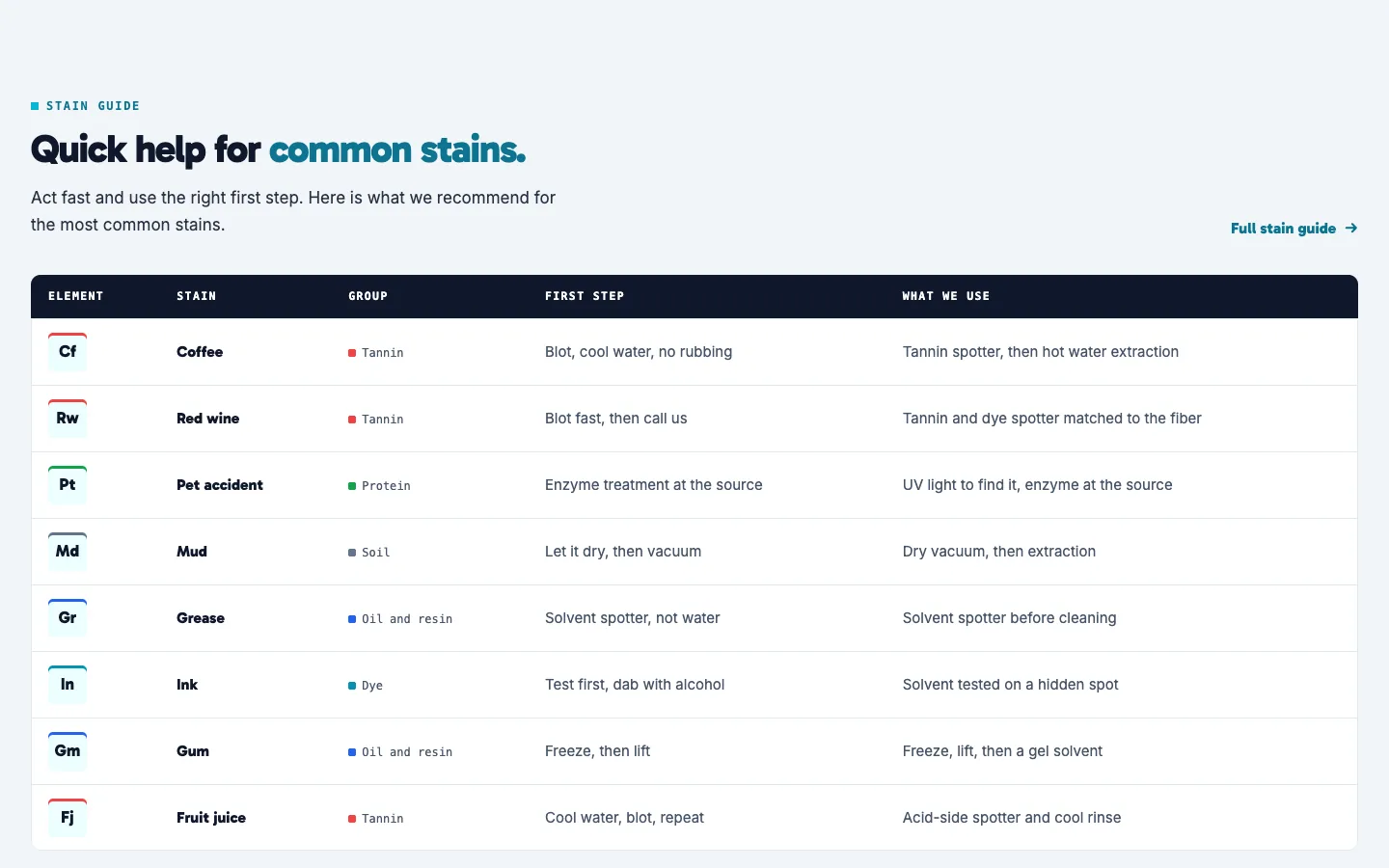The height and width of the screenshot is (868, 1389).
Task: Click the In element tile for Ink
Action: tap(68, 685)
